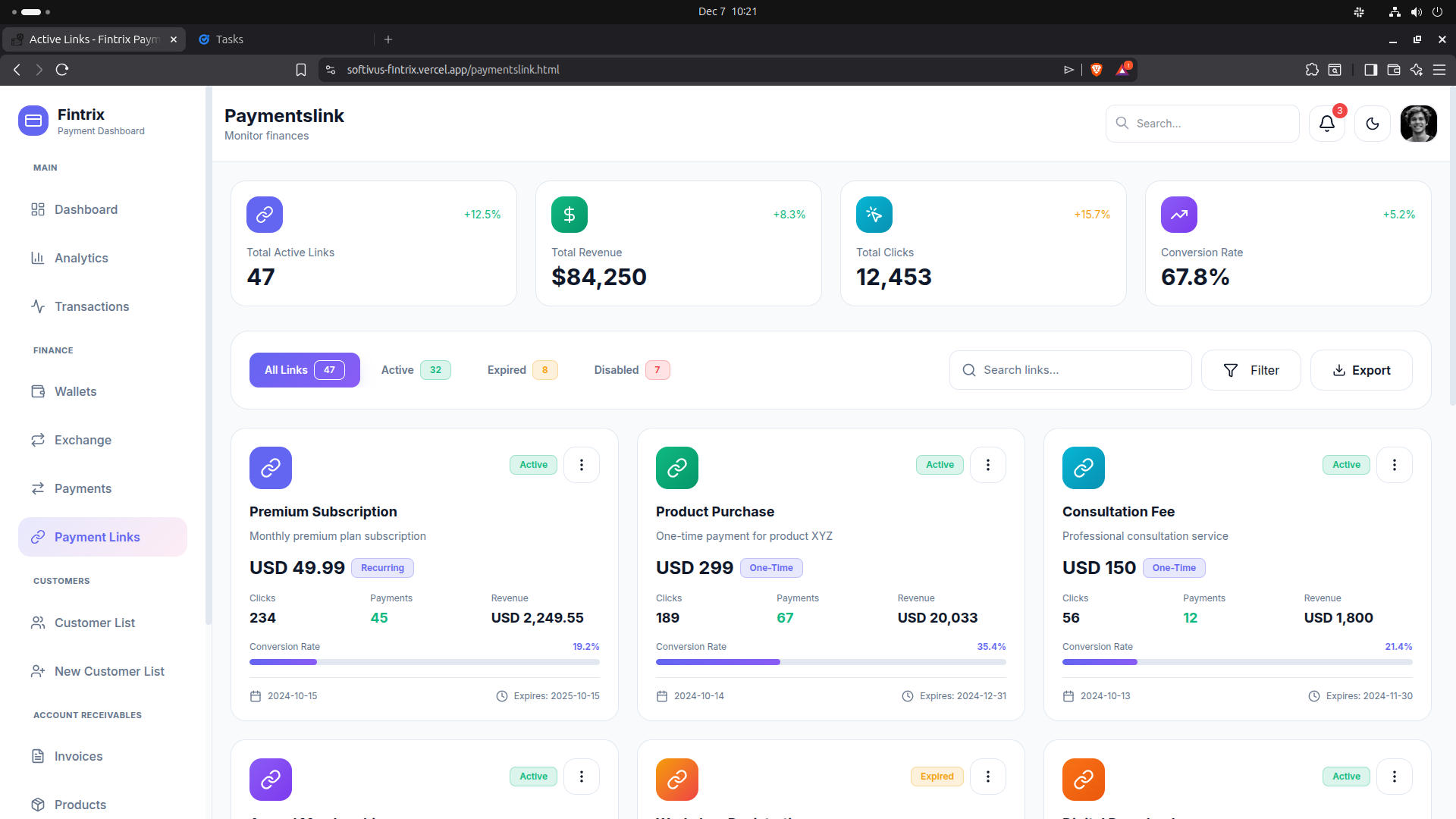Open the notifications bell
Screen dimensions: 1456x819
click(1326, 123)
